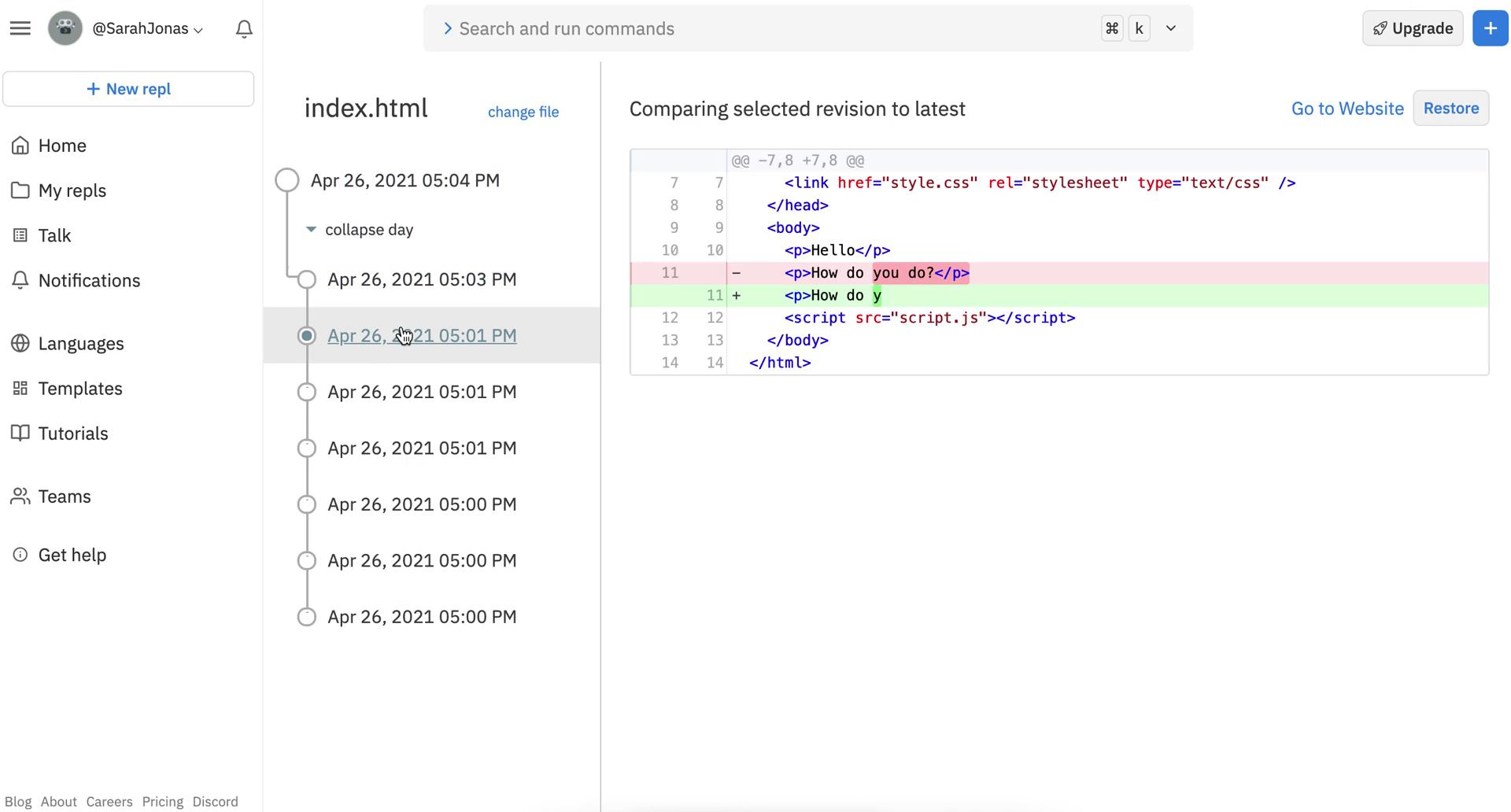Click the style.css link line in diff
The width and height of the screenshot is (1511, 812).
coord(1059,183)
